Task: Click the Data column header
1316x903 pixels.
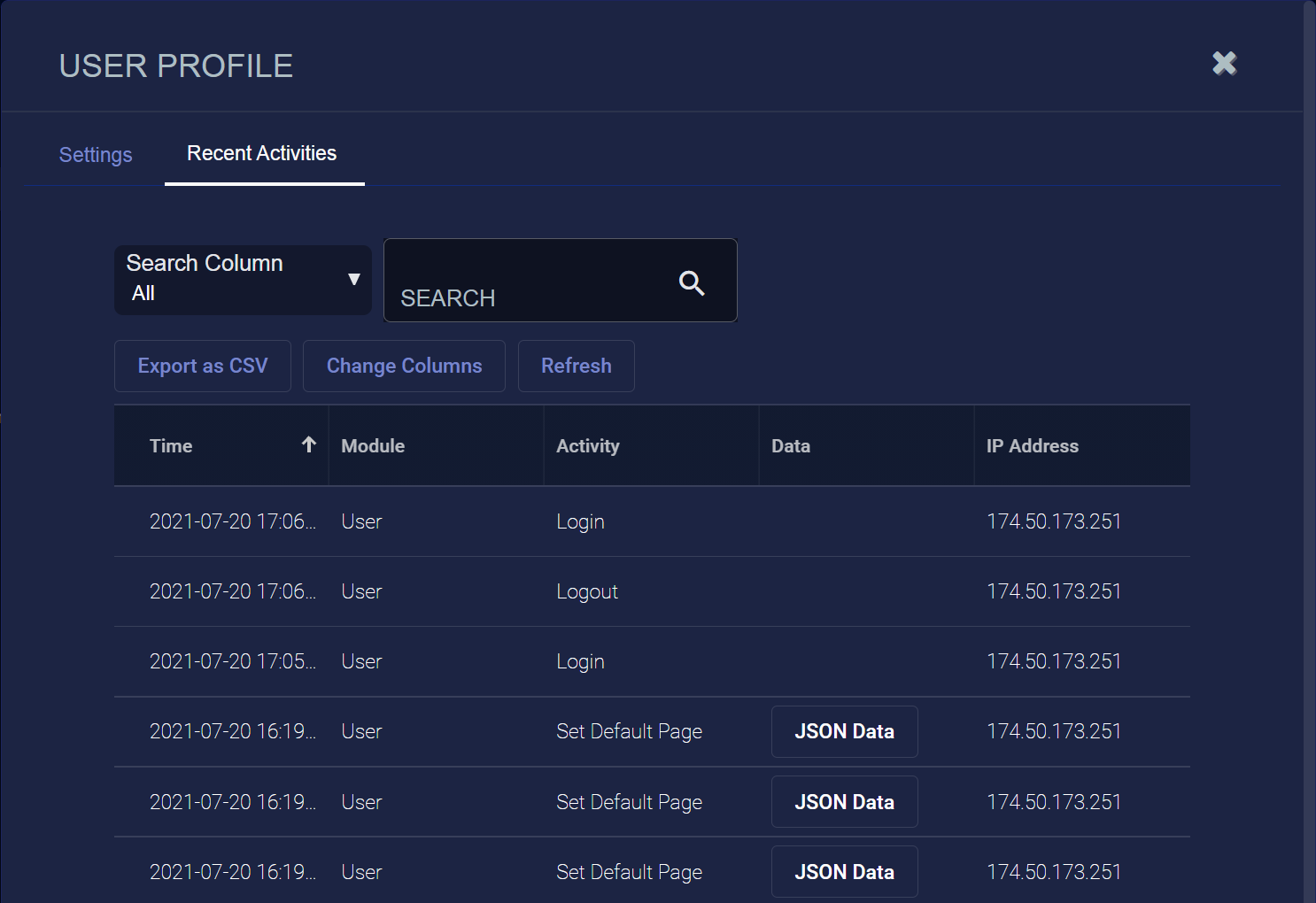Action: click(791, 446)
